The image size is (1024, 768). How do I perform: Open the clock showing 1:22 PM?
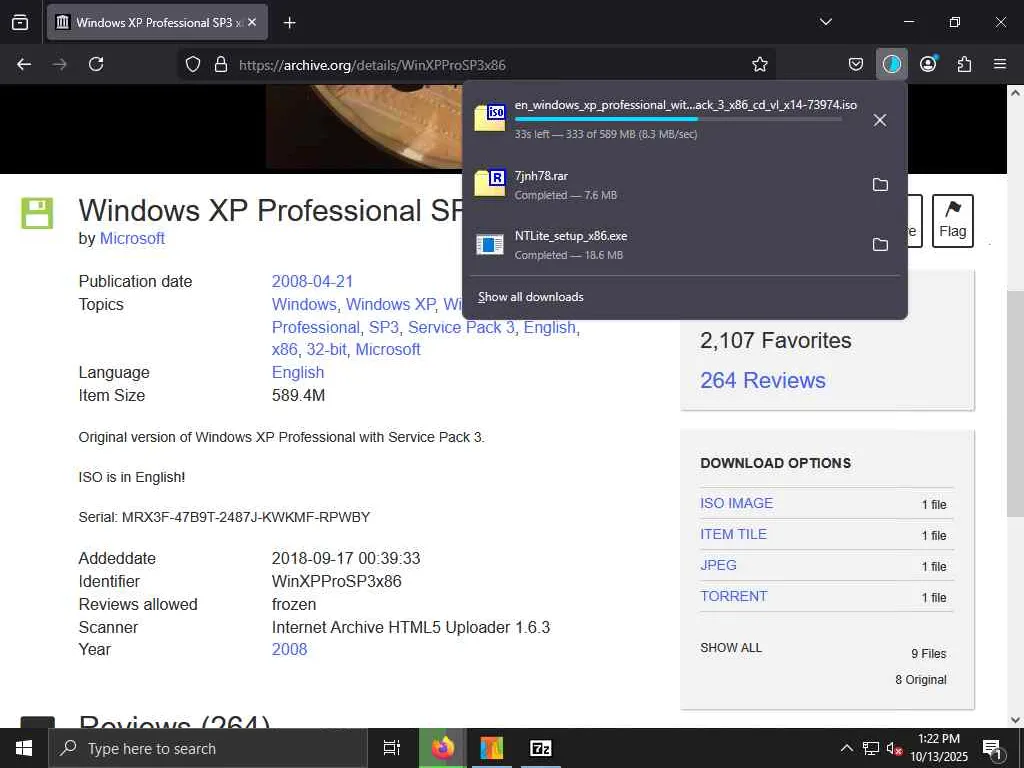coord(939,748)
